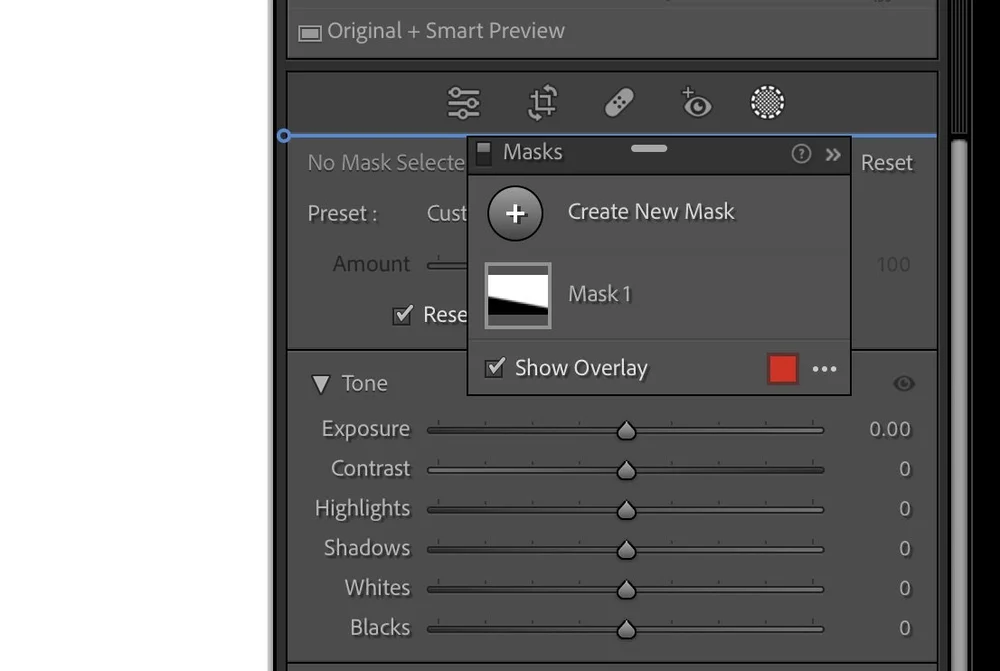Toggle Masks panel switch at header left

pos(484,154)
